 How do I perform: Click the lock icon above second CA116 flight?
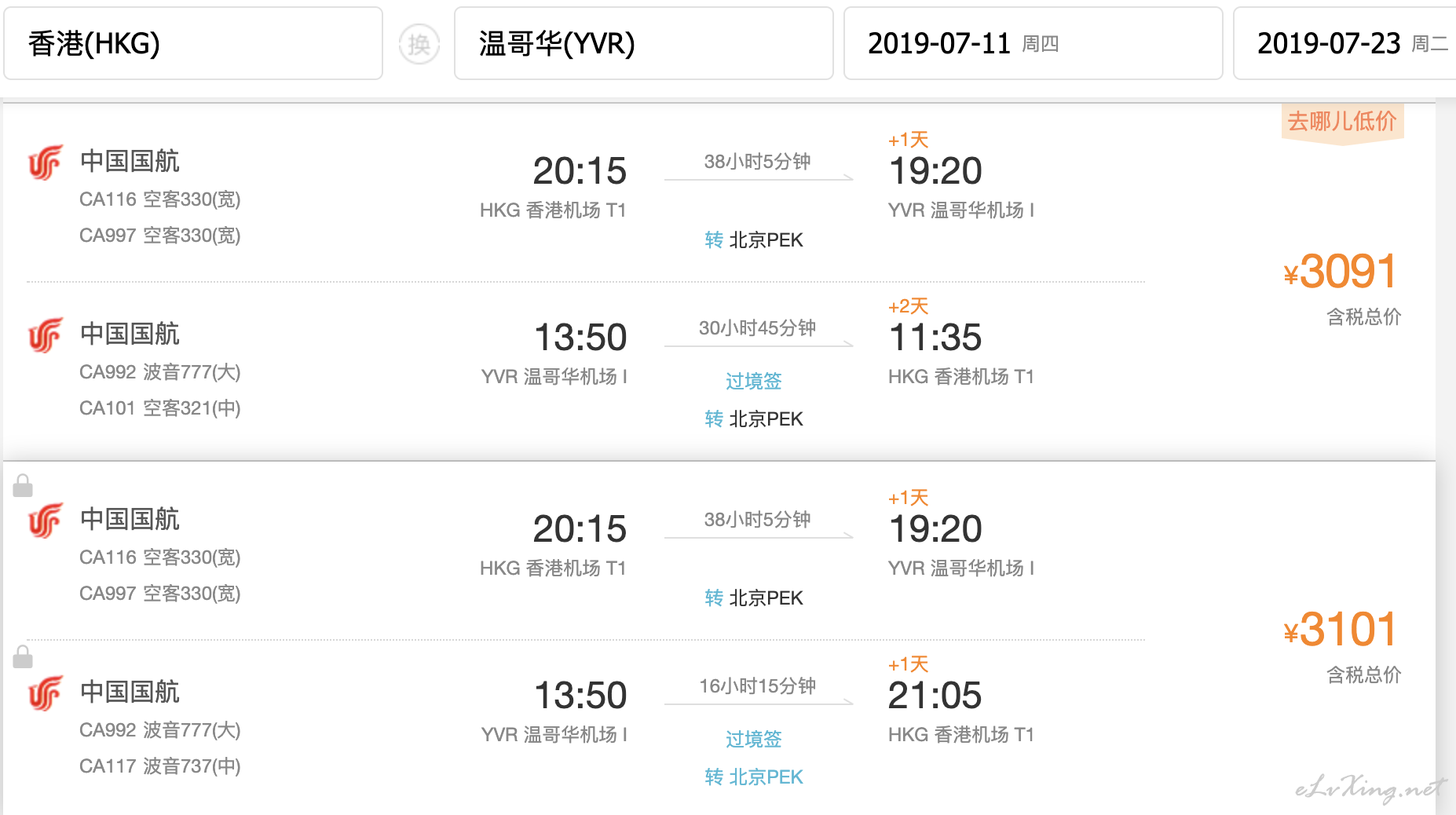click(23, 485)
